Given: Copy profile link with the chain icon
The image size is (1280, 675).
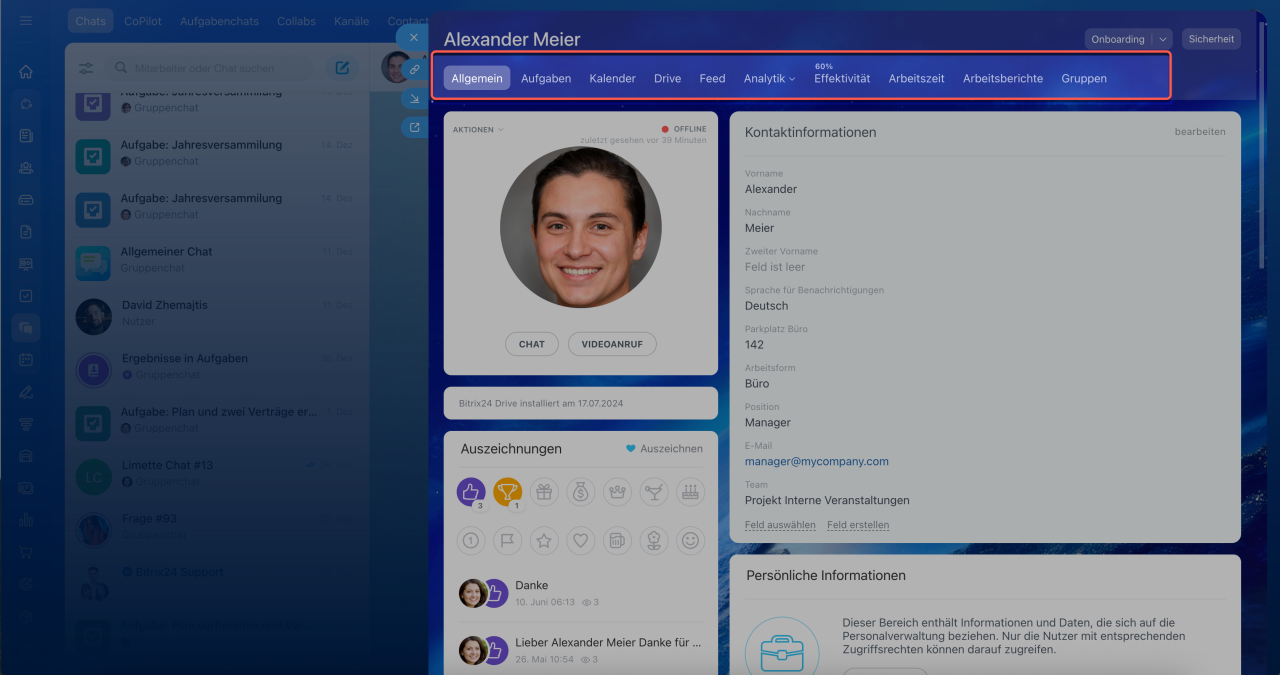Looking at the screenshot, I should tap(414, 69).
